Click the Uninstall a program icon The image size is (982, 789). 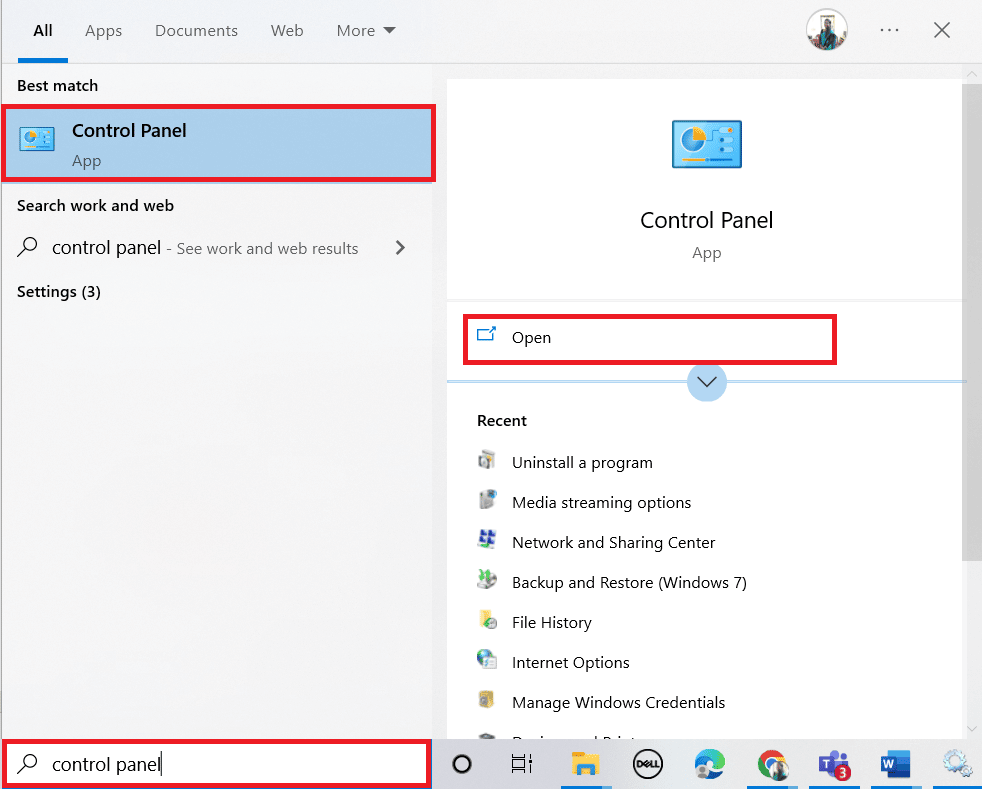point(487,461)
